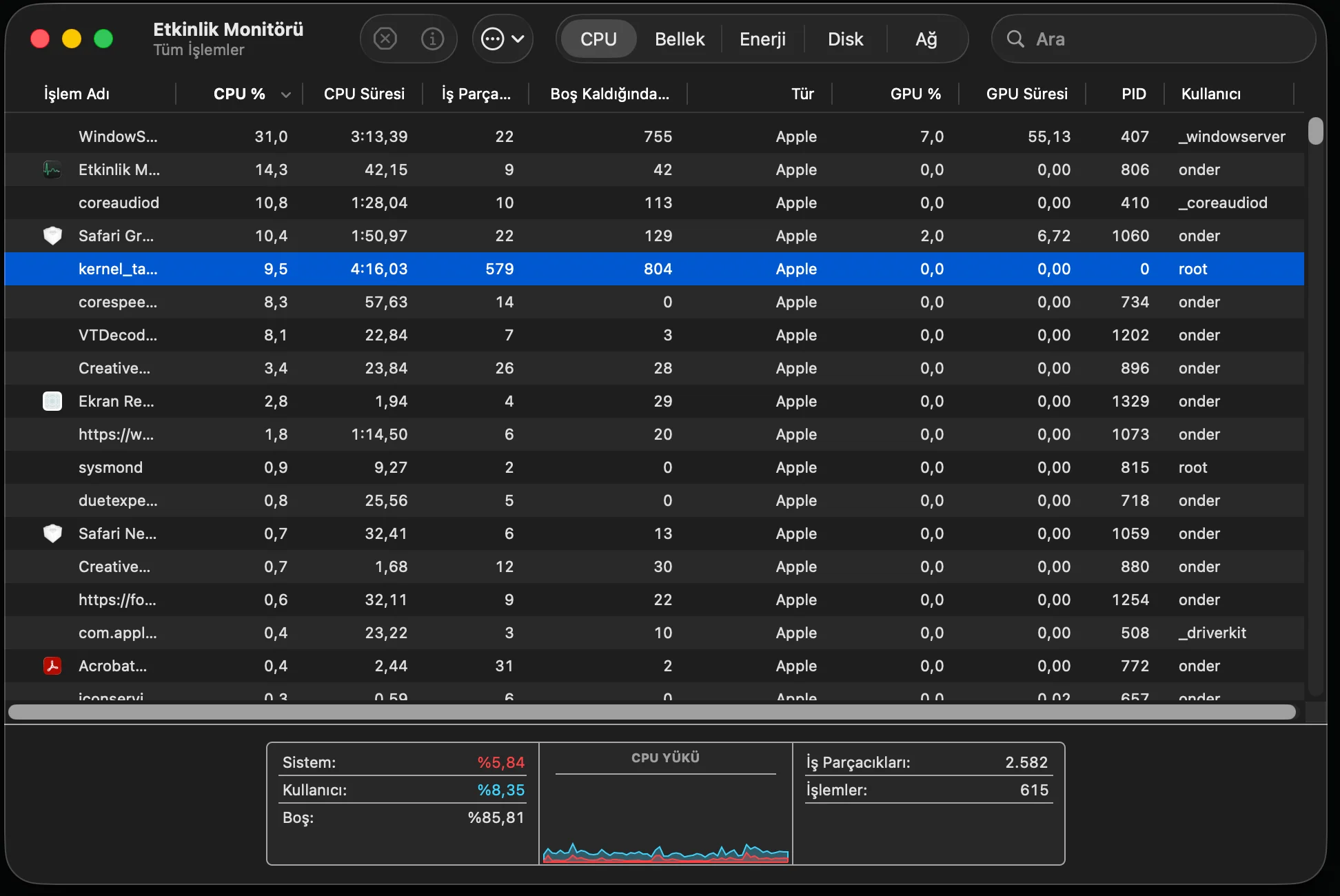The height and width of the screenshot is (896, 1340).
Task: Select the coreaudiod process row
Action: click(x=119, y=203)
